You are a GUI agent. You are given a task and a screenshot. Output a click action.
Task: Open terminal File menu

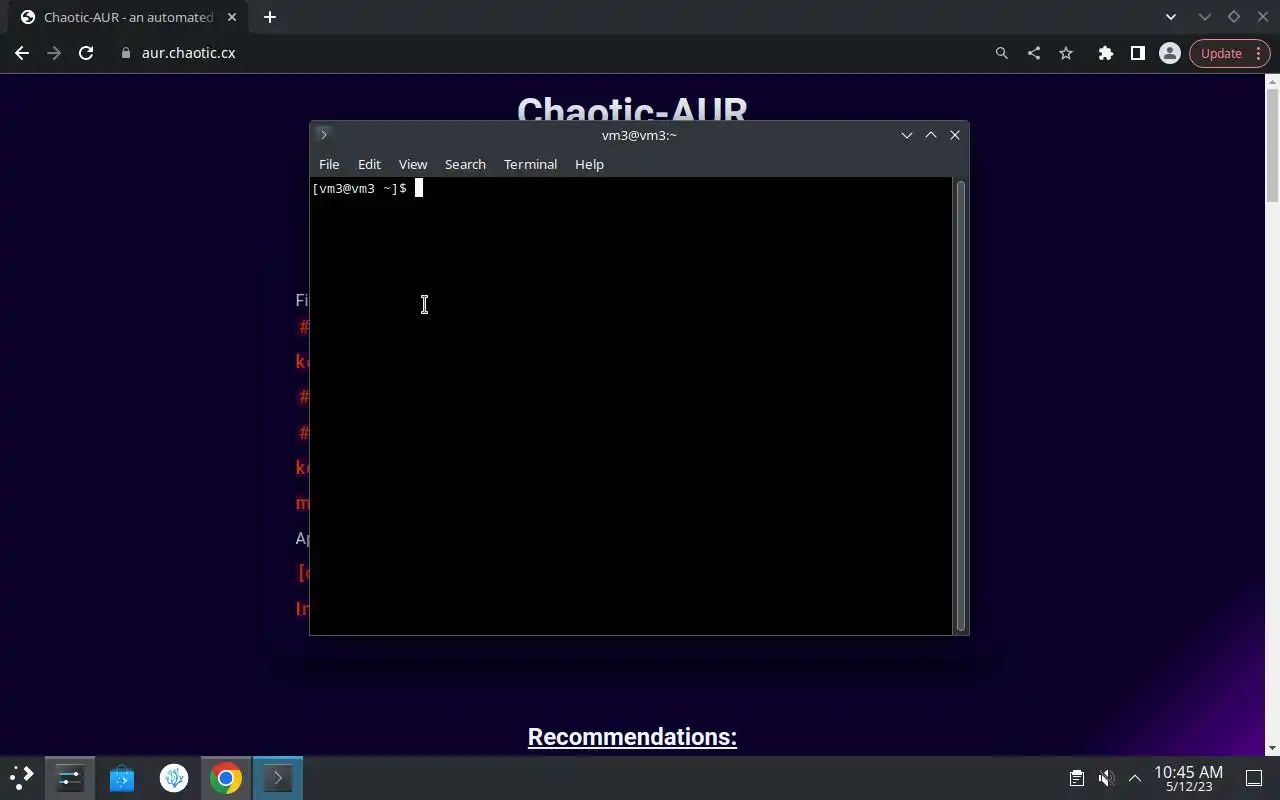[329, 164]
